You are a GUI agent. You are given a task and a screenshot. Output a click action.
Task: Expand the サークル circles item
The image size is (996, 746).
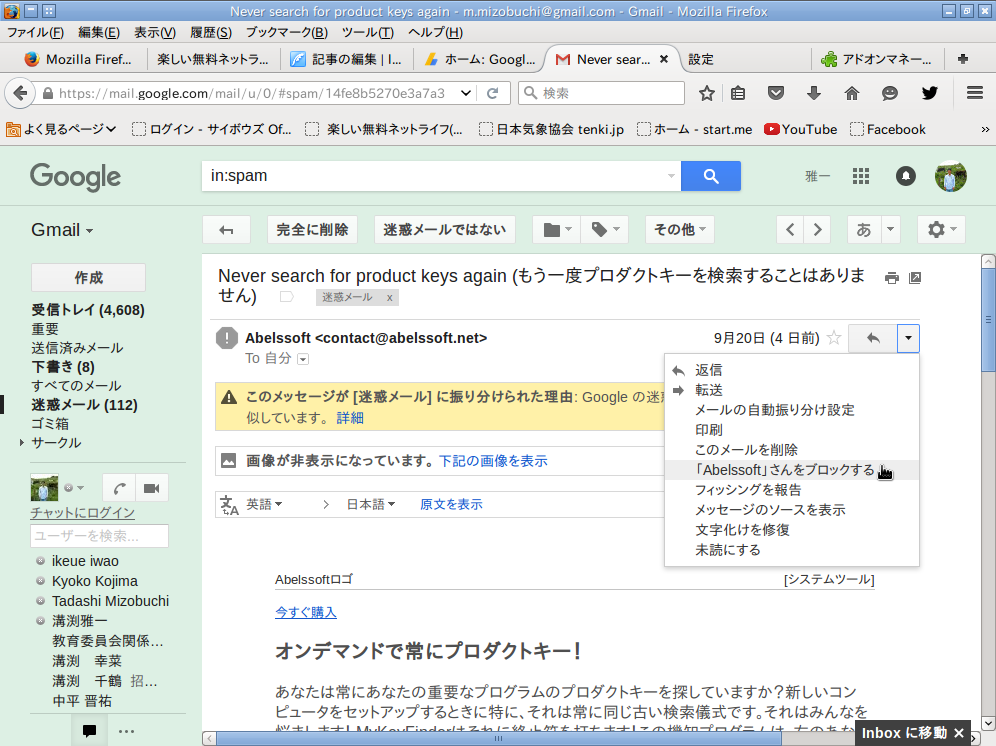[22, 442]
